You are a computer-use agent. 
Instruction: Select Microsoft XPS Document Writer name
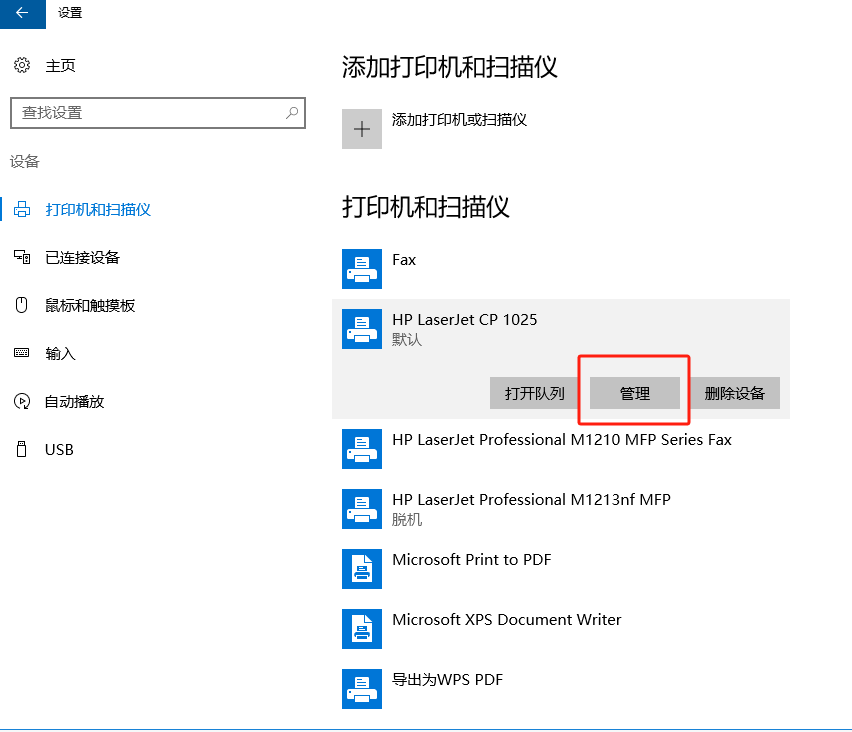[x=506, y=620]
